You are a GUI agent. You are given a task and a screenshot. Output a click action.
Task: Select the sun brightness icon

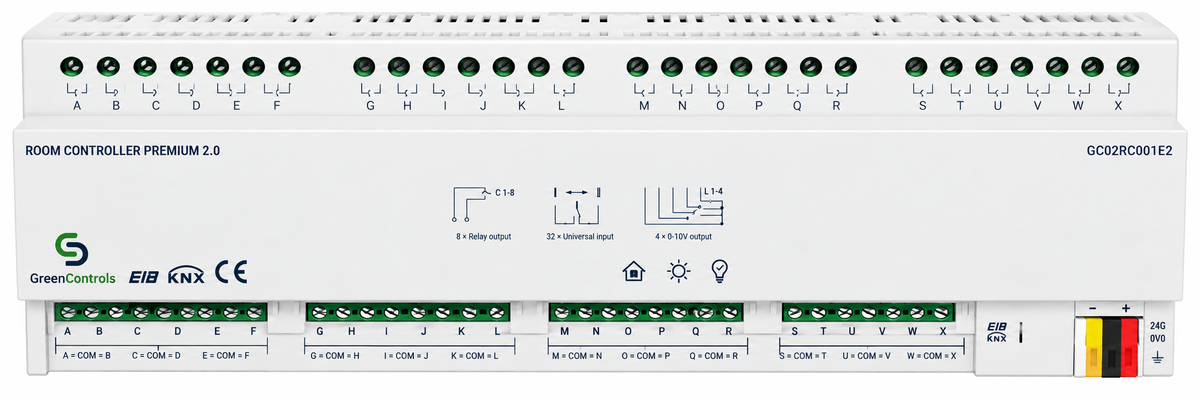click(679, 271)
